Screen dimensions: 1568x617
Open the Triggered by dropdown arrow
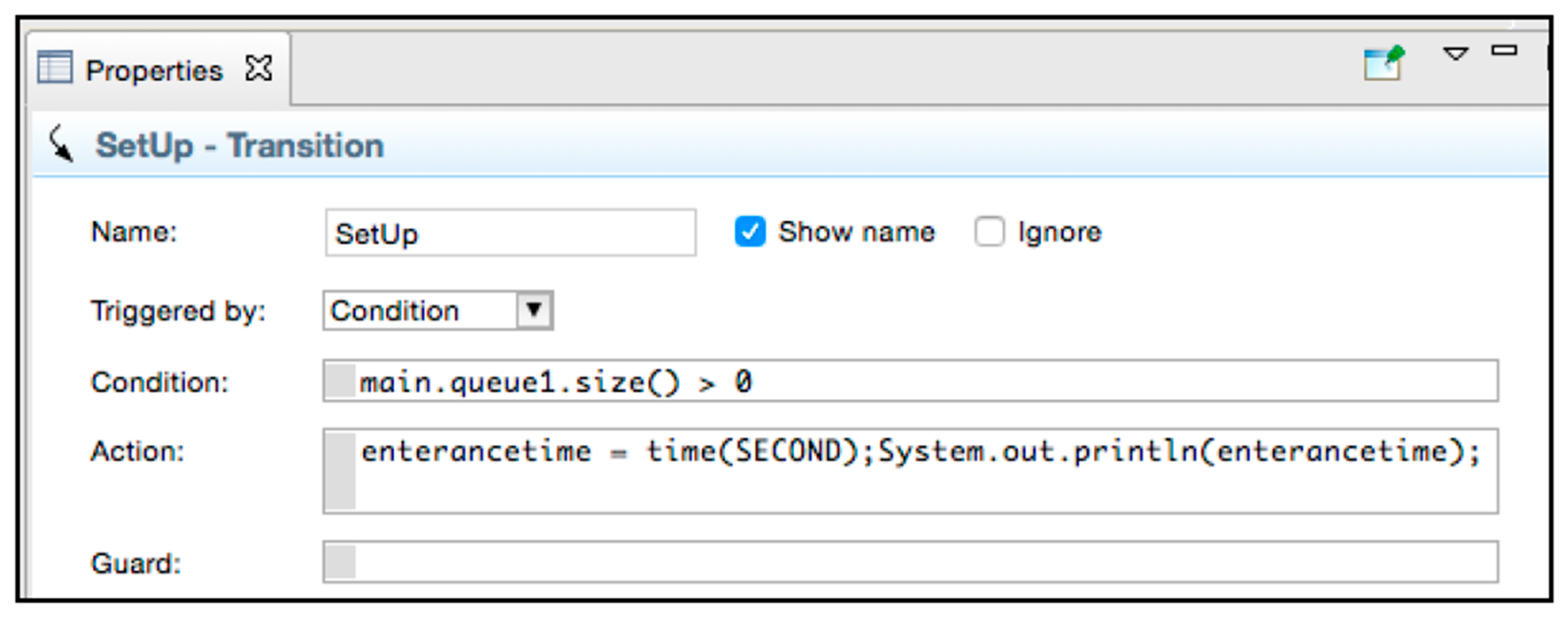534,310
